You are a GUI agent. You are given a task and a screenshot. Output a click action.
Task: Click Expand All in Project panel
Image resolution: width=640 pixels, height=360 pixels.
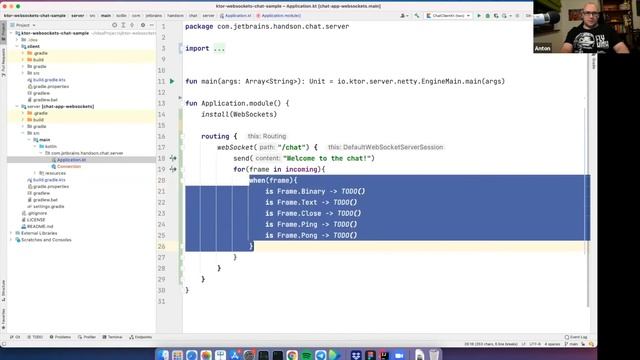(x=123, y=25)
